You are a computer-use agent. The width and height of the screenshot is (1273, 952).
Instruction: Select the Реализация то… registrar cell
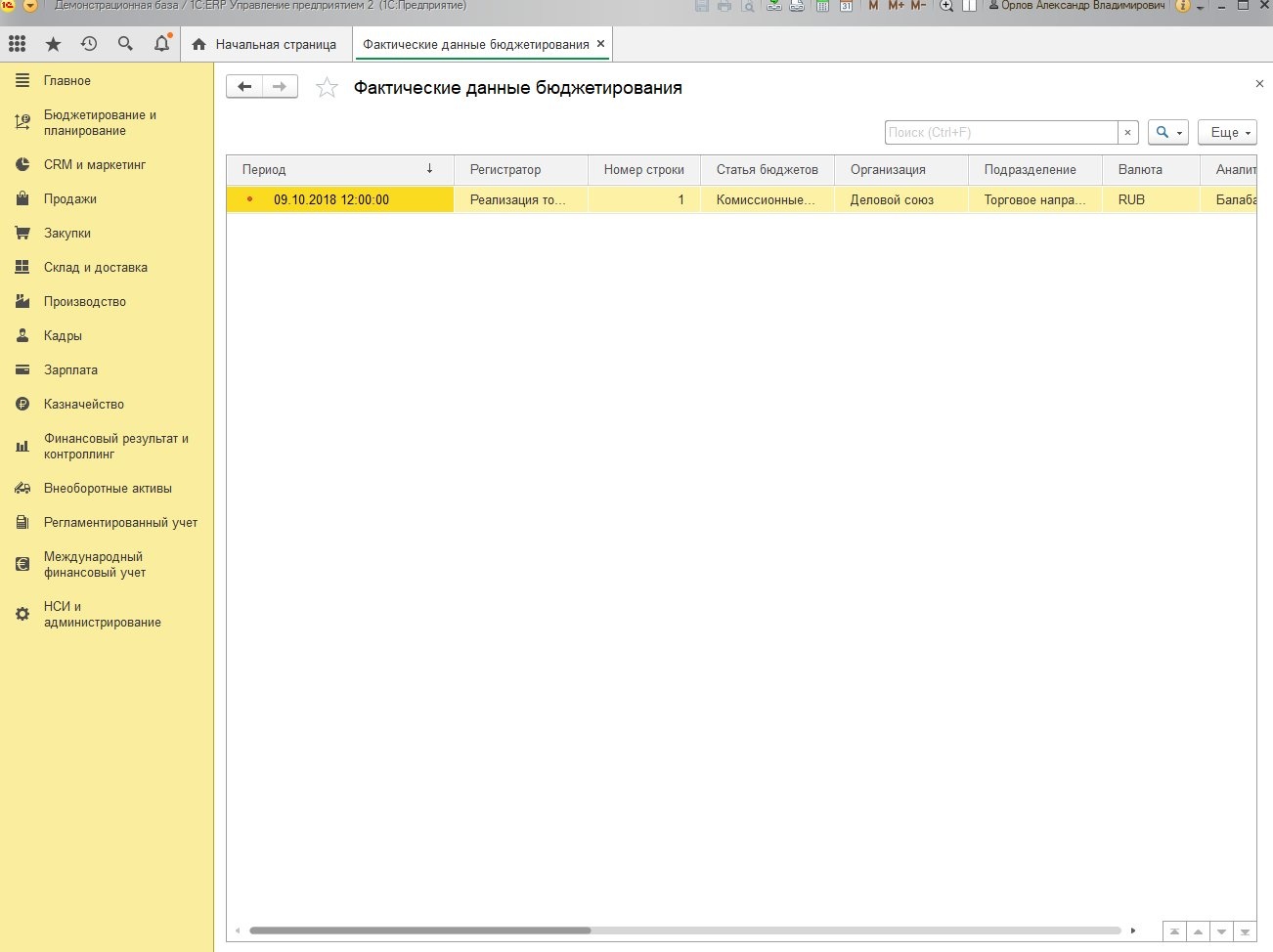(x=521, y=199)
